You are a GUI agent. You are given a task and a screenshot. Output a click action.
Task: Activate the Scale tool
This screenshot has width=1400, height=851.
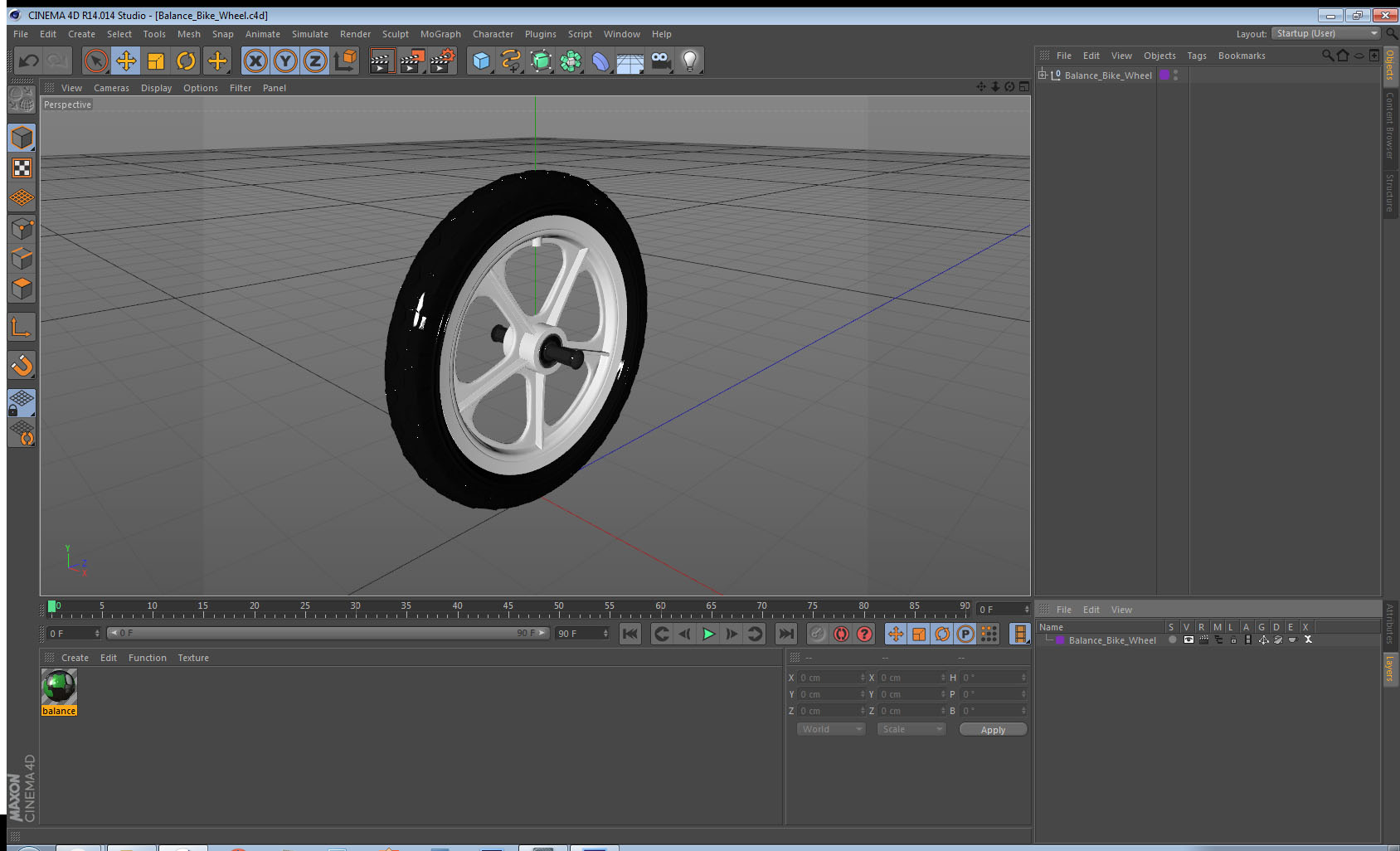click(156, 61)
